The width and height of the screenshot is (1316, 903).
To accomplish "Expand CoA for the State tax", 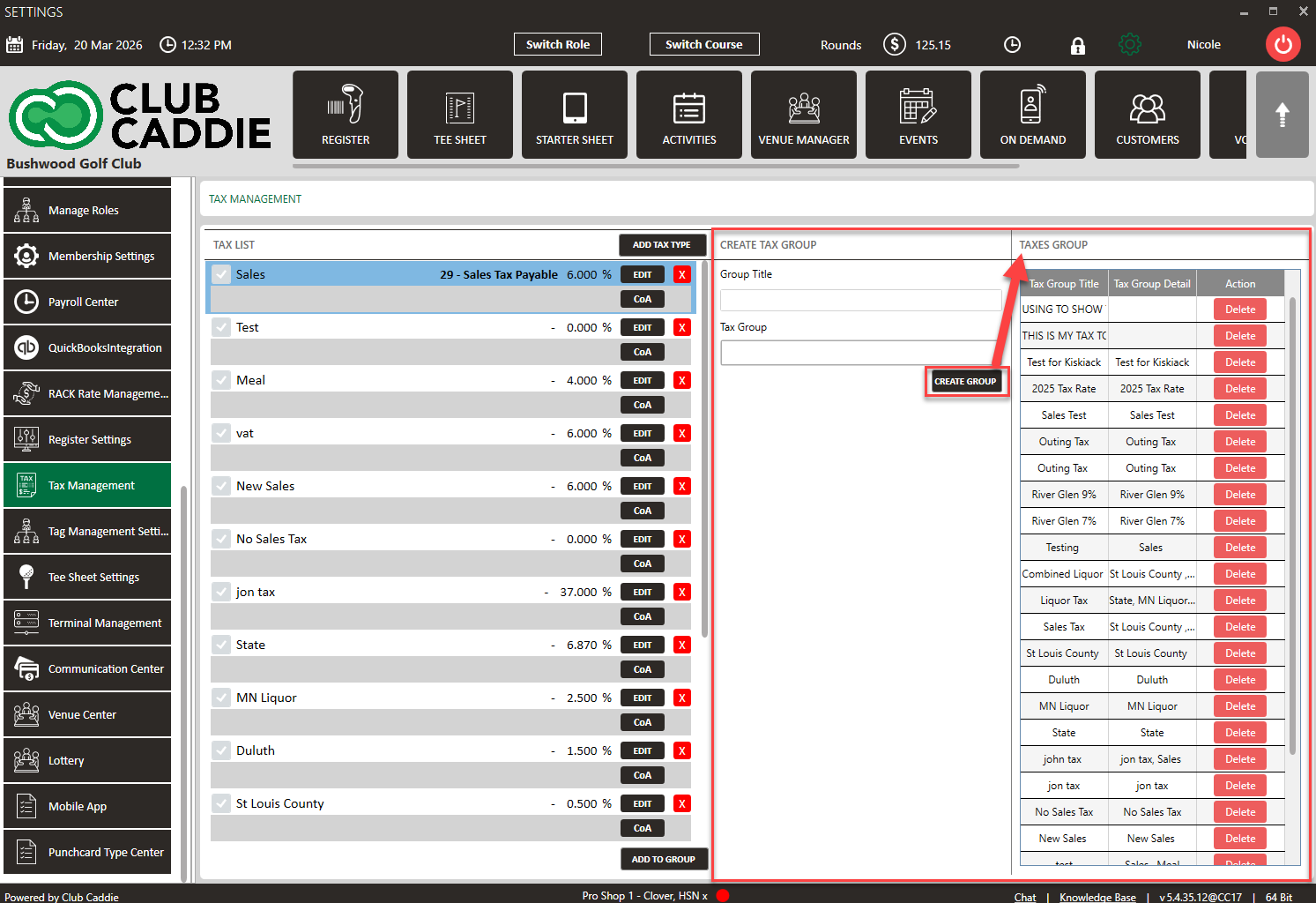I will pyautogui.click(x=642, y=669).
